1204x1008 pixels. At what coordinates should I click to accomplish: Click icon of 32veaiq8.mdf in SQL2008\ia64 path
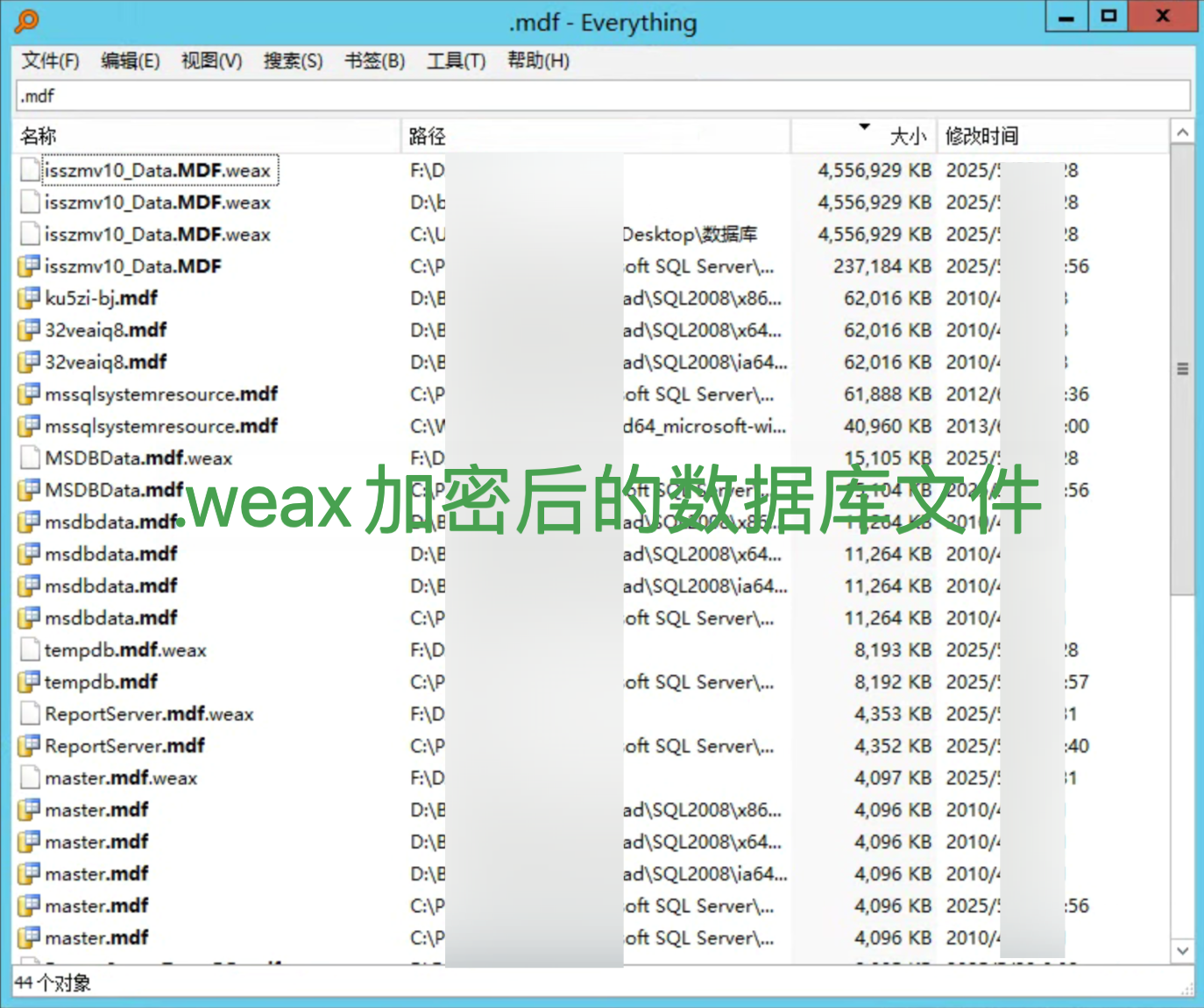(30, 362)
